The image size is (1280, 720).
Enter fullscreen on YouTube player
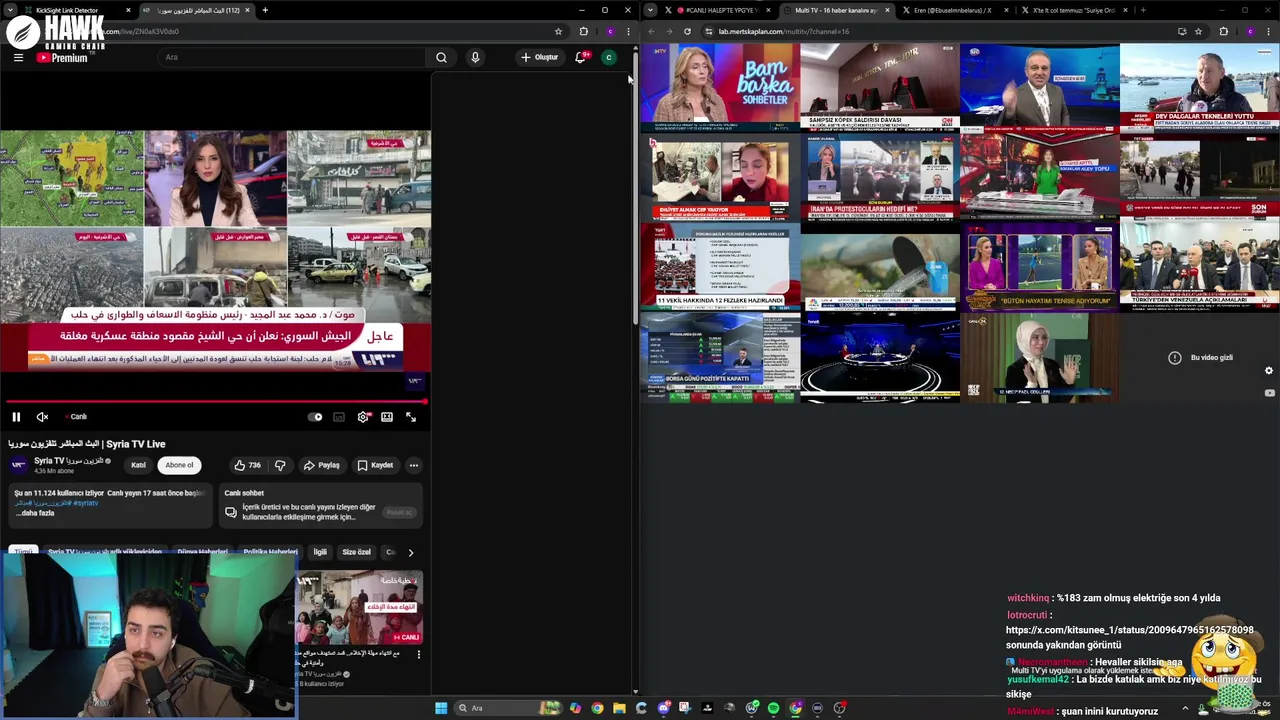[411, 417]
